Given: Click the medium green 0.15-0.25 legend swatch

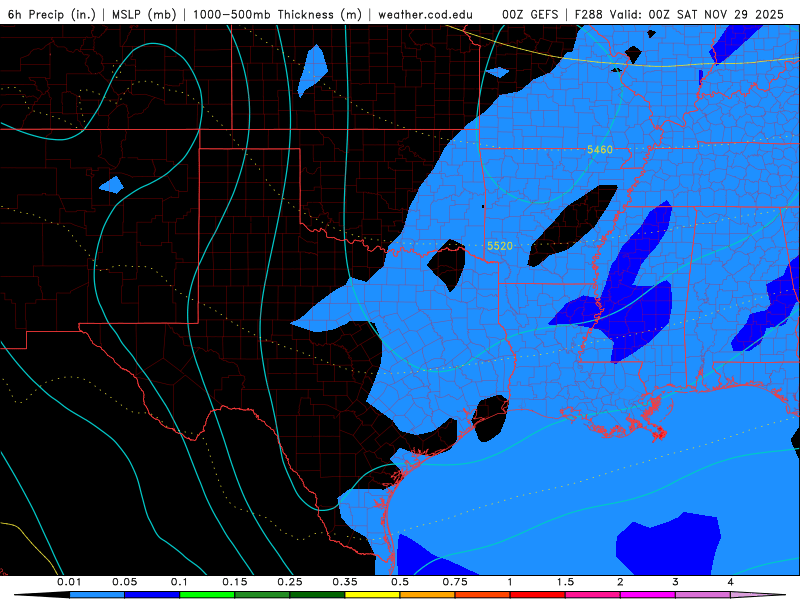Looking at the screenshot, I should tap(262, 595).
